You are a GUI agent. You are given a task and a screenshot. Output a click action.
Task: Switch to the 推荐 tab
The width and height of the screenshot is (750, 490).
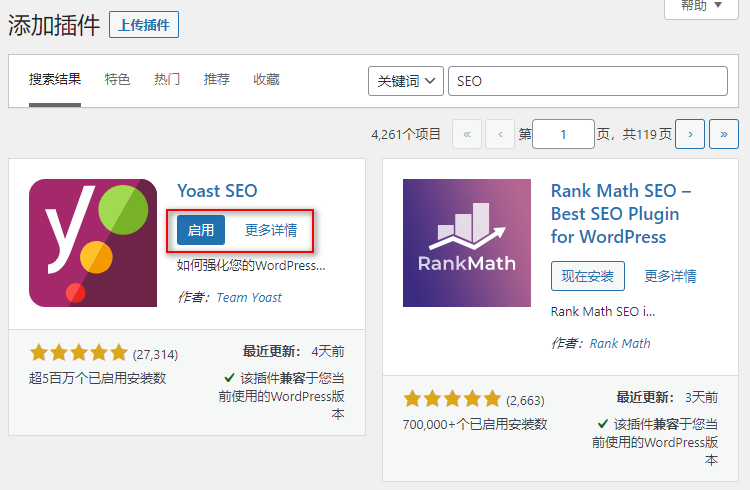coord(217,79)
